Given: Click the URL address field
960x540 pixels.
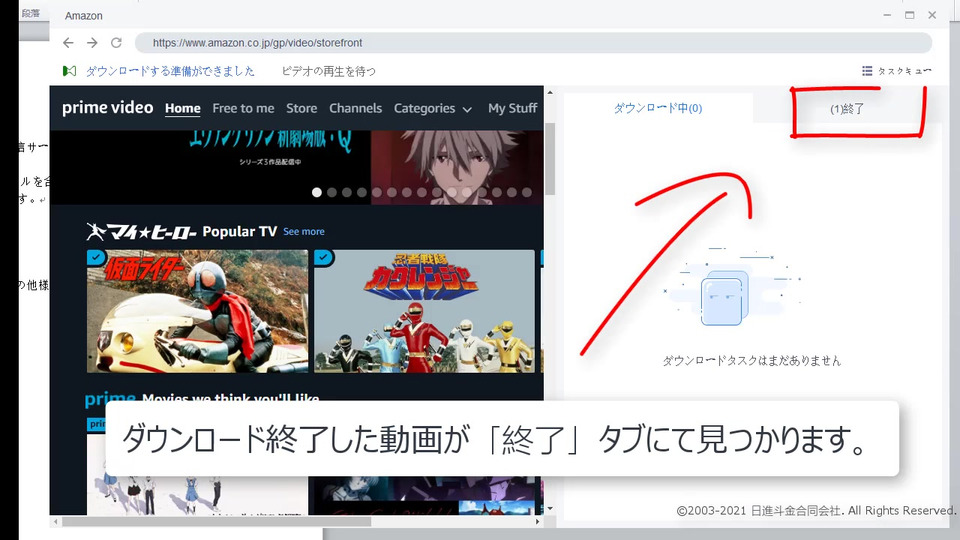Looking at the screenshot, I should click(x=533, y=43).
